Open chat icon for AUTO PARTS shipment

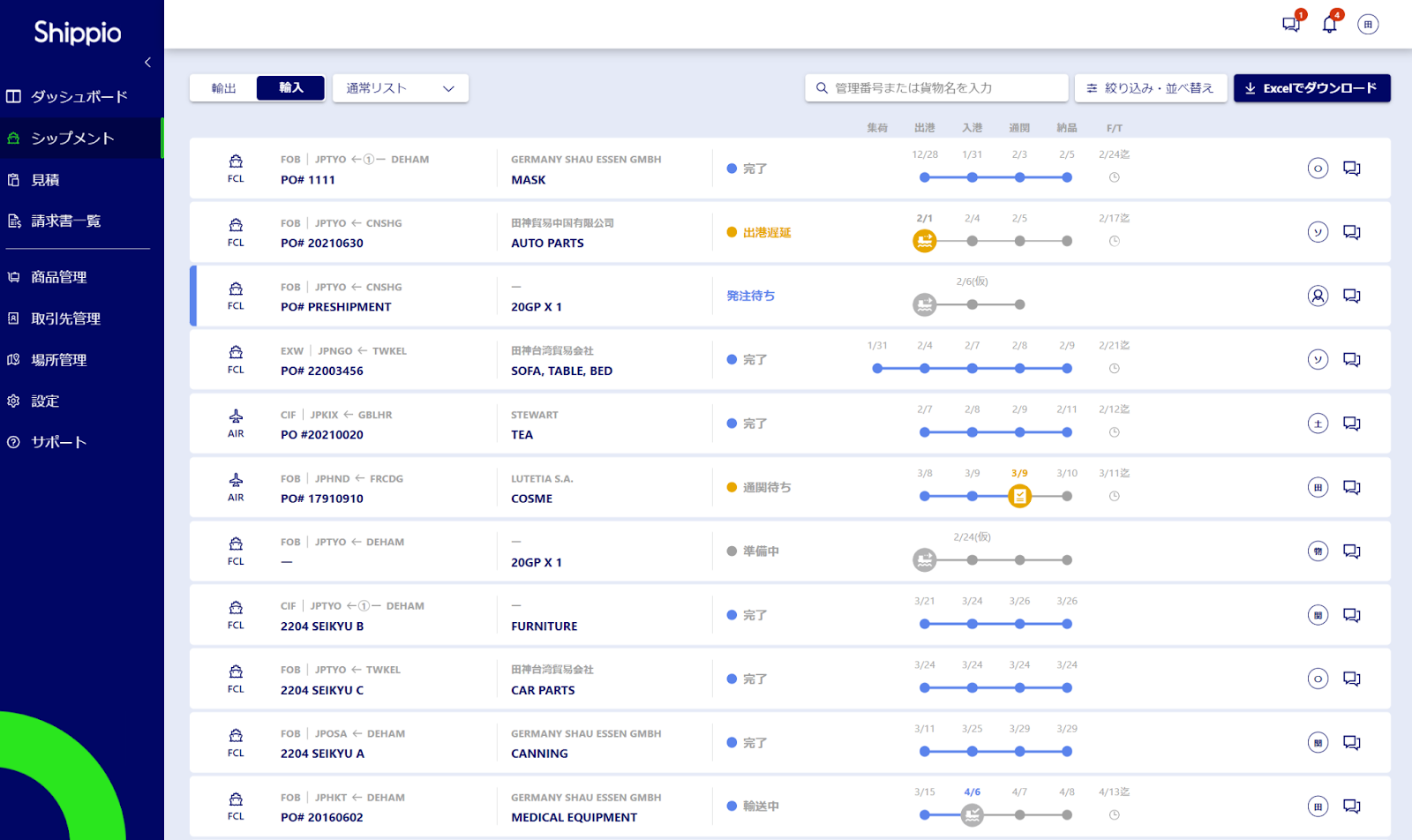[x=1351, y=232]
